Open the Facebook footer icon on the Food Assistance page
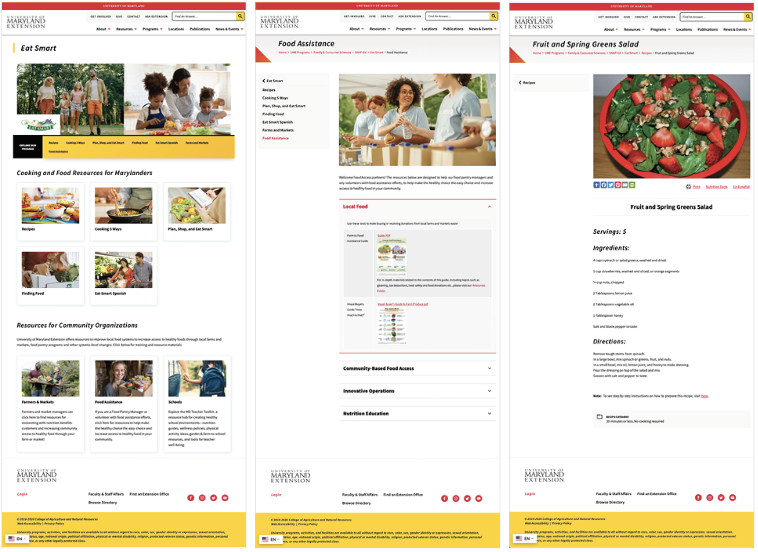Screen dimensions: 758x552 [444, 499]
